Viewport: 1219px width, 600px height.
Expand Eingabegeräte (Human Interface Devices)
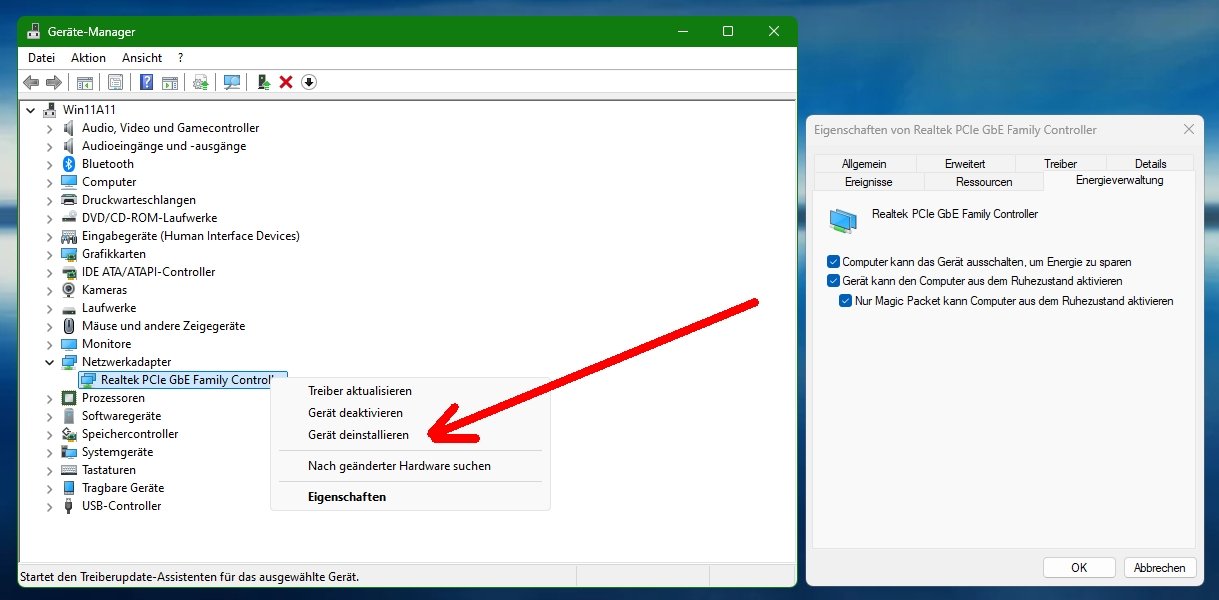pos(50,236)
